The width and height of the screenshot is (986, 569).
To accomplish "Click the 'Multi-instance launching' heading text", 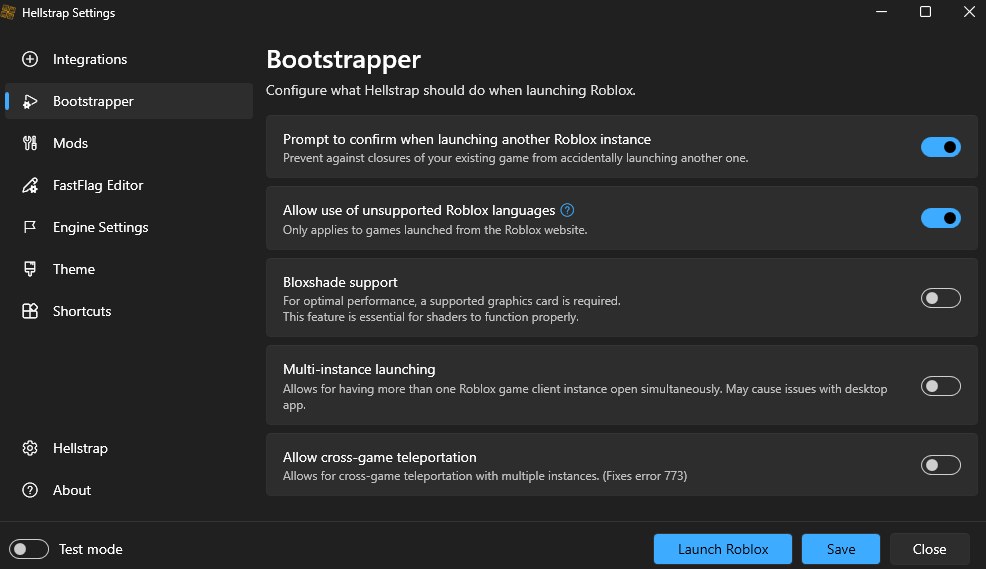I will click(359, 370).
